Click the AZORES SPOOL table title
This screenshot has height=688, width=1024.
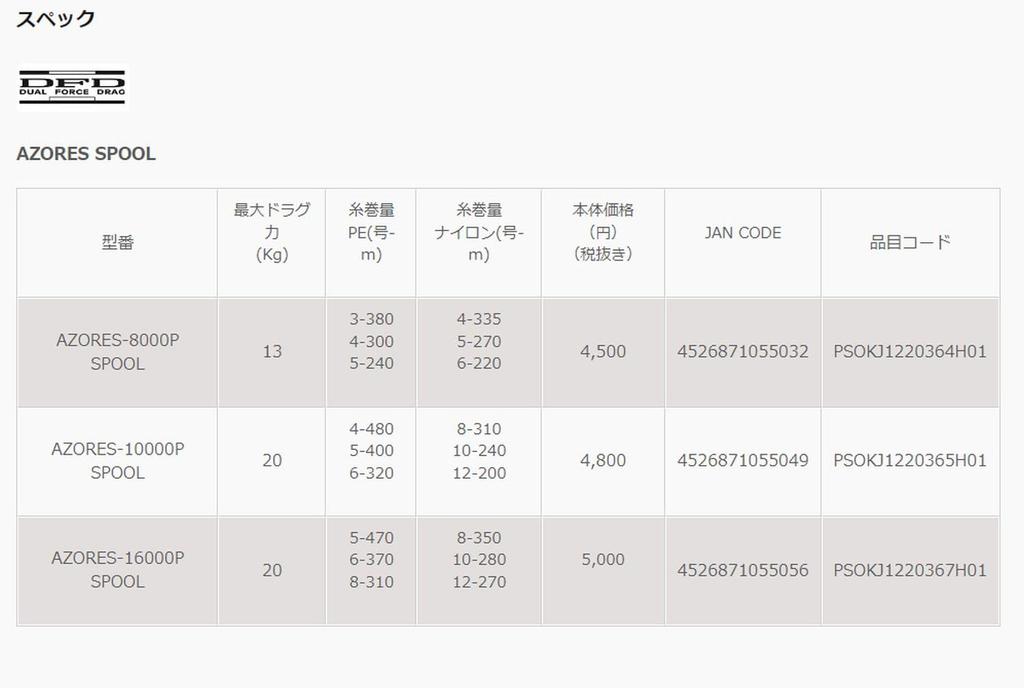point(86,154)
